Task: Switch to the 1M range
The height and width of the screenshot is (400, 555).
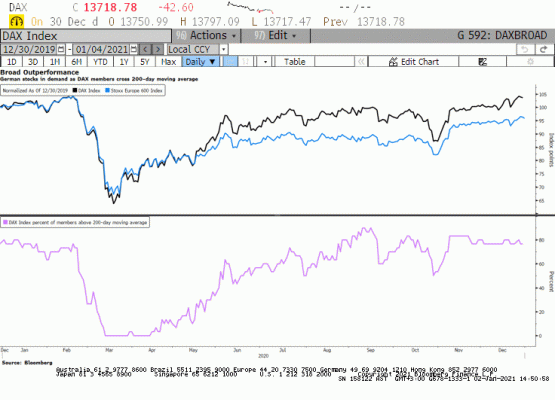Action: 55,62
